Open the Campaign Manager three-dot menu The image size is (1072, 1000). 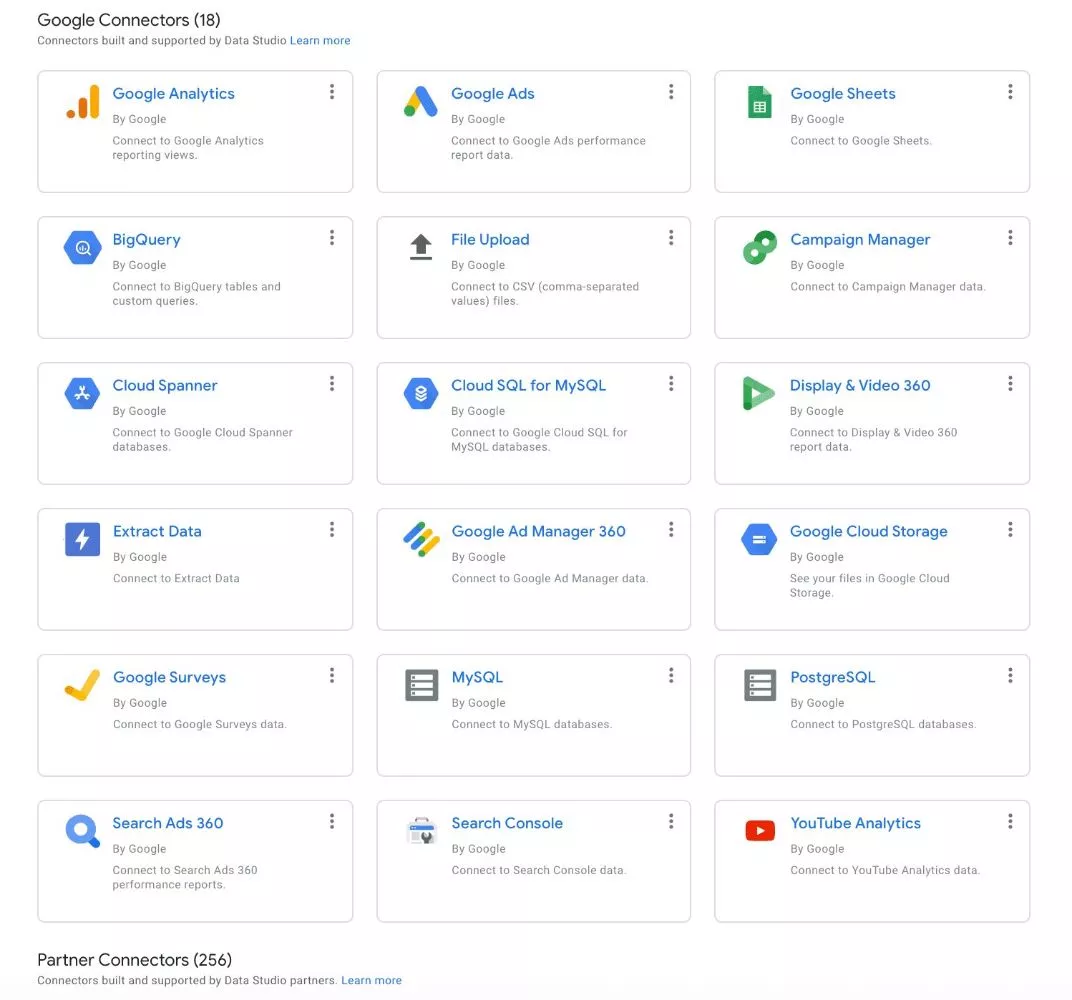[1010, 237]
